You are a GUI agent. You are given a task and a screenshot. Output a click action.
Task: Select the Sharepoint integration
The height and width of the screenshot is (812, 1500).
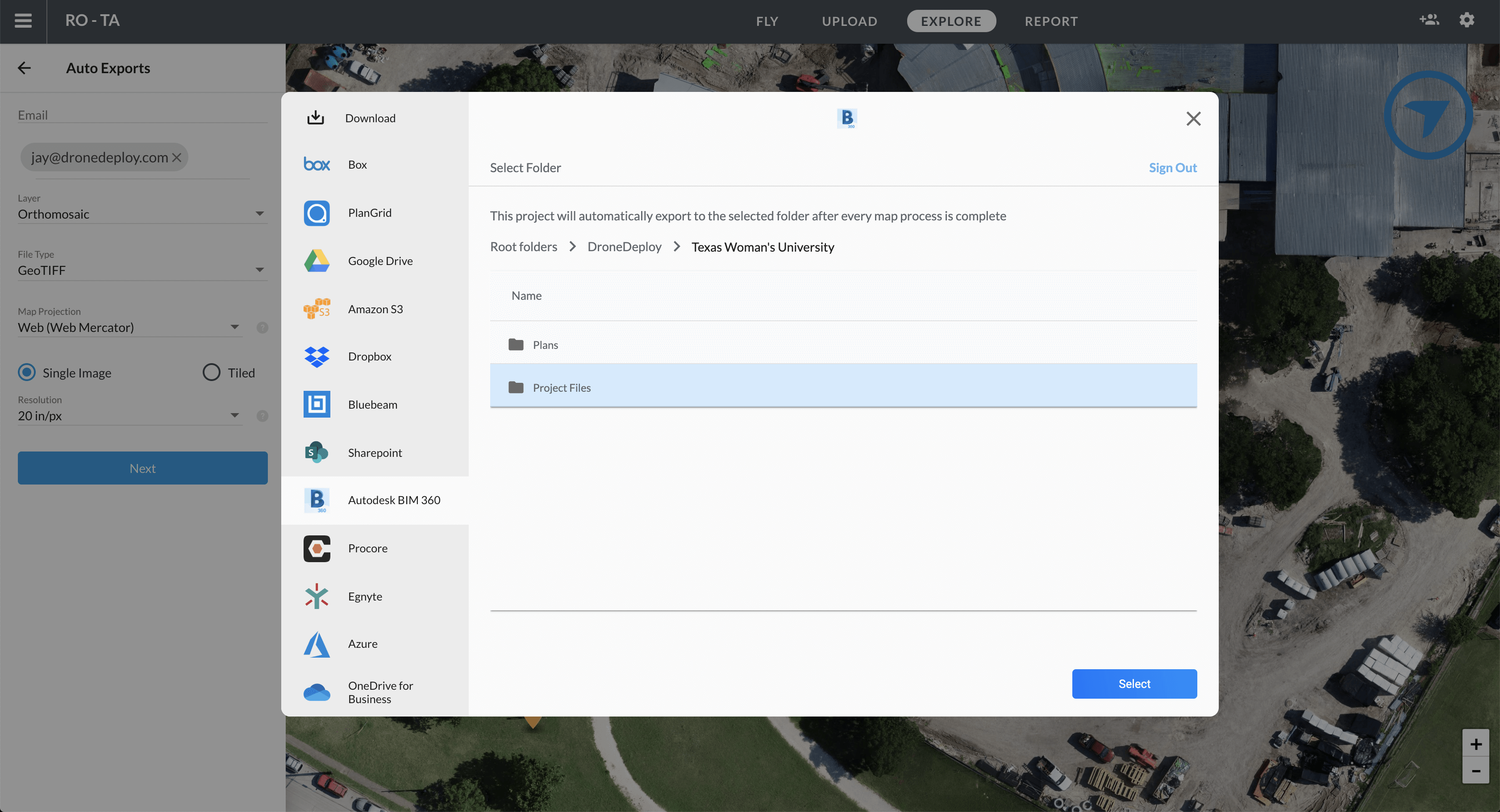point(375,453)
